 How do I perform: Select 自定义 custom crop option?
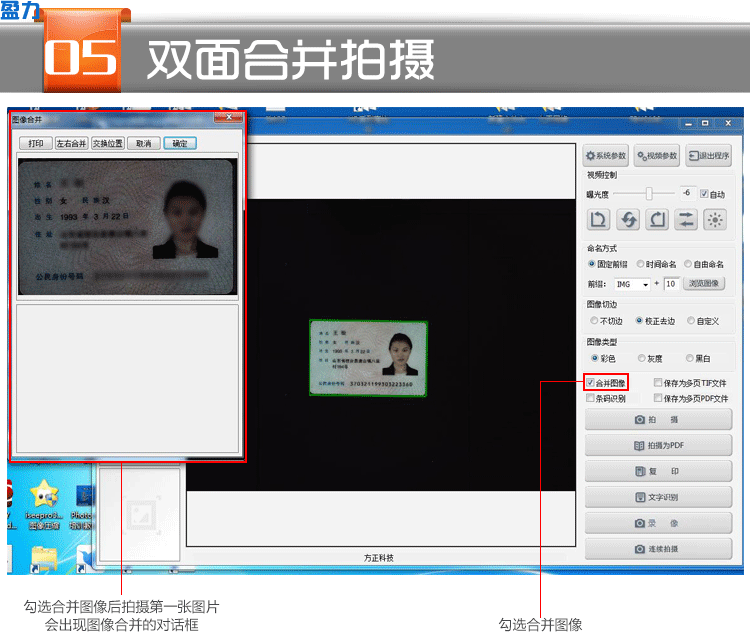(691, 321)
